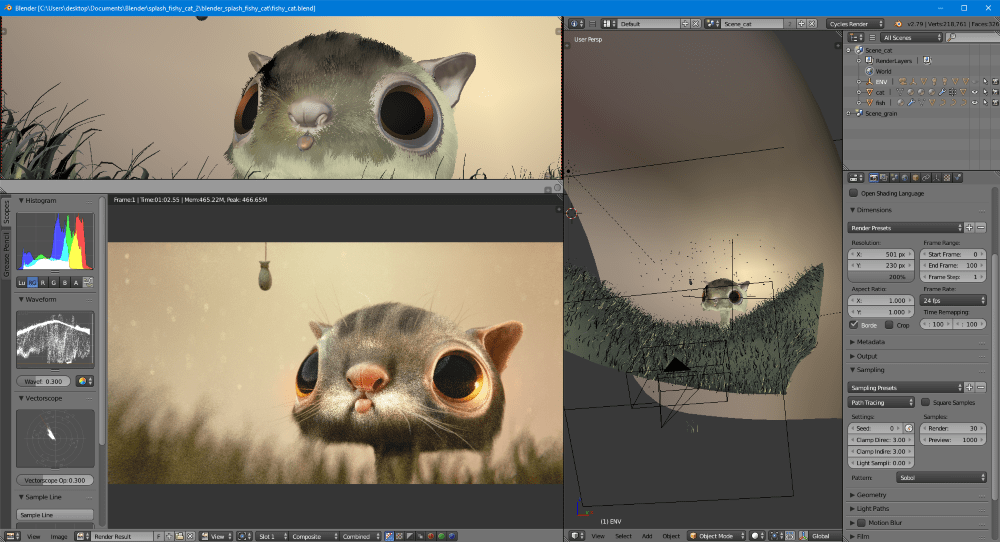Add a new screen layout with plus icon
This screenshot has width=1000, height=542.
[x=686, y=24]
